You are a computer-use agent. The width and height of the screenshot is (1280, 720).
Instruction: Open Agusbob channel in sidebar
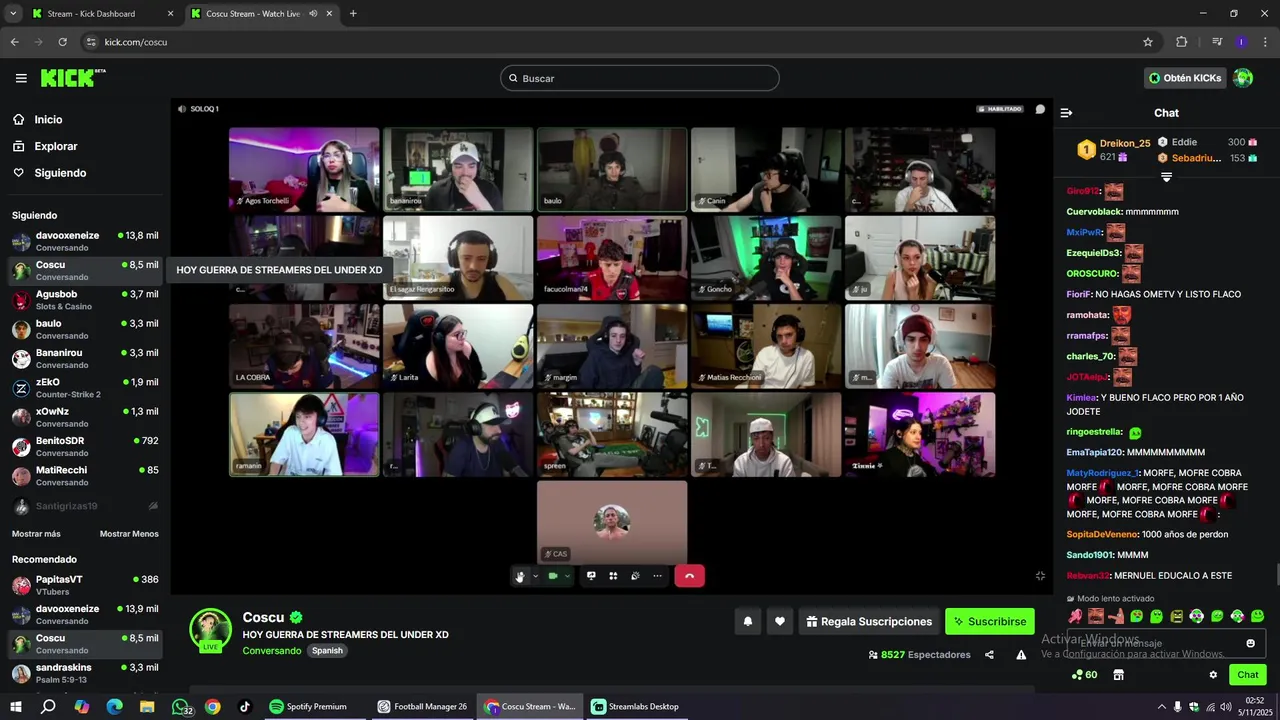[x=85, y=300]
